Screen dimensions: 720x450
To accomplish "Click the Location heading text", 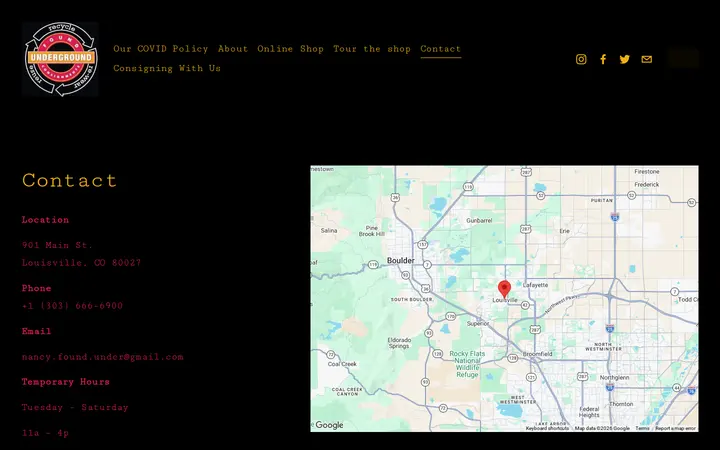I will 45,219.
